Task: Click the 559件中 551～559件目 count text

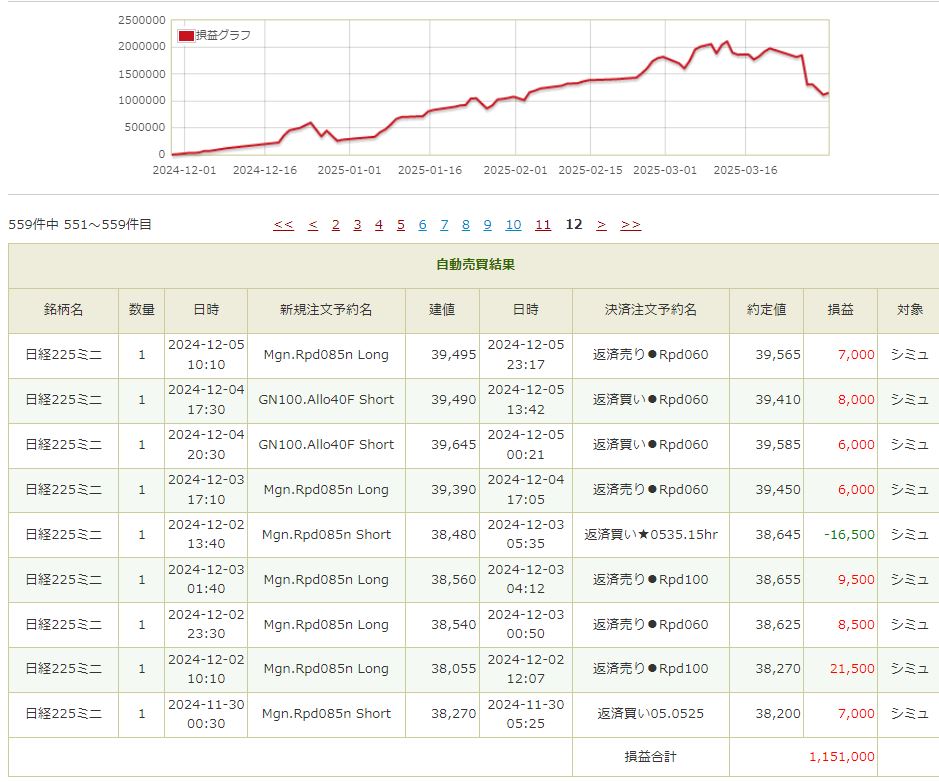Action: (80, 225)
